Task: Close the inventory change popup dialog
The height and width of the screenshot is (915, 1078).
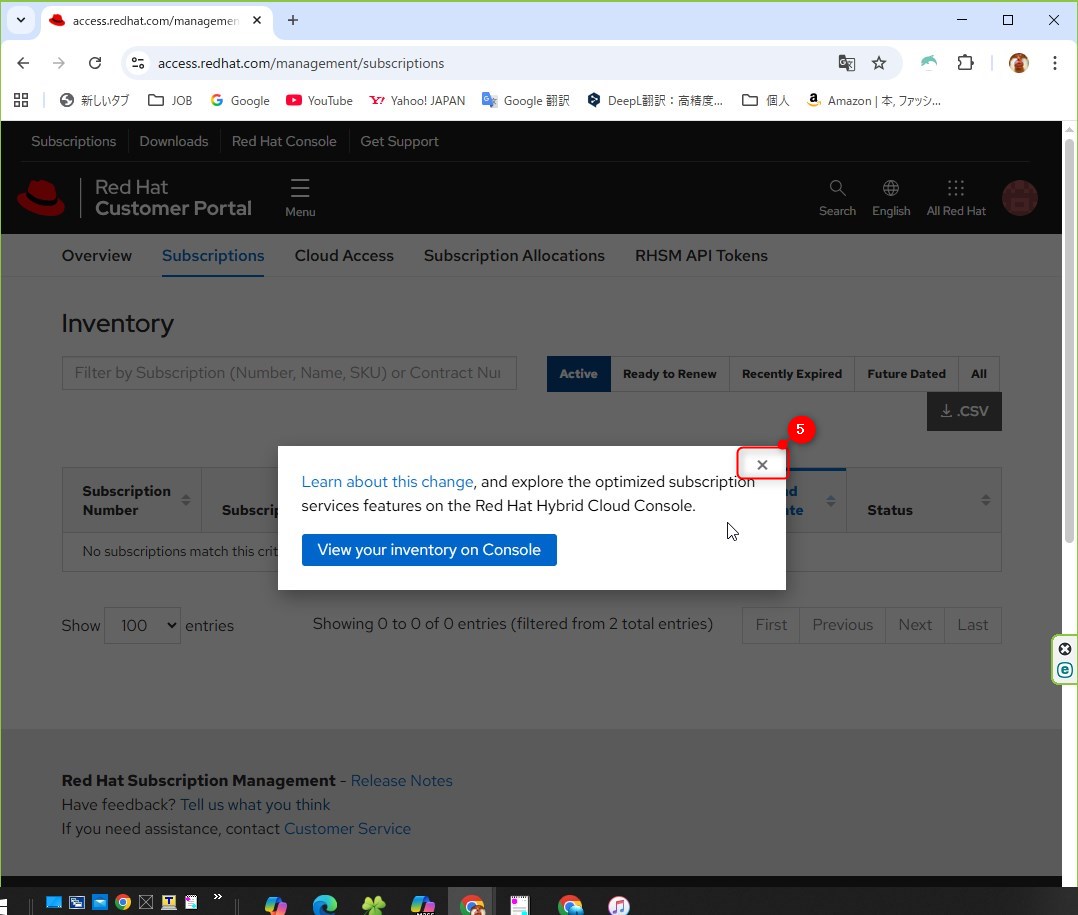Action: tap(762, 465)
